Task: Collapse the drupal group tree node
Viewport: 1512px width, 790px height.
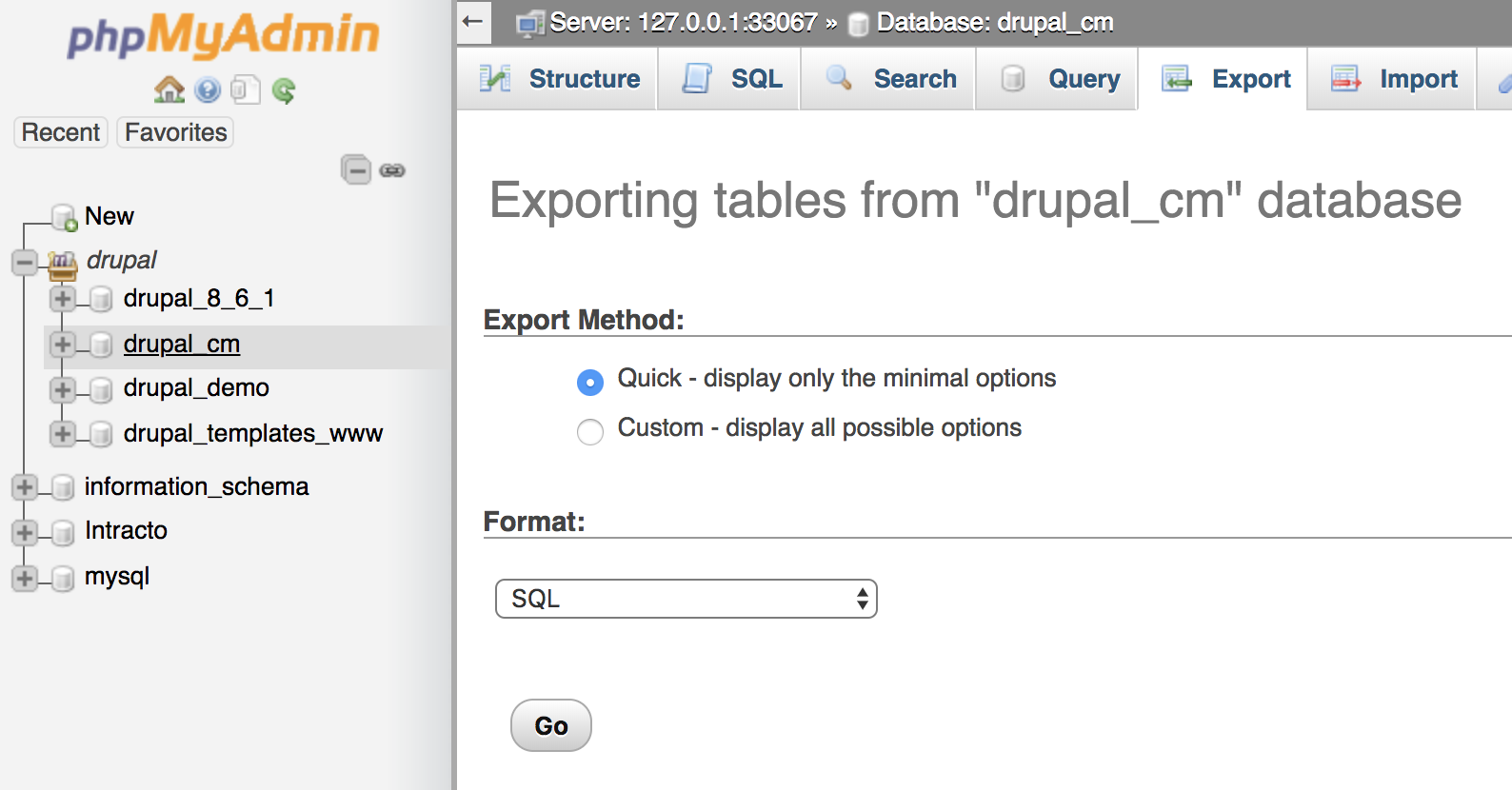Action: [x=25, y=262]
